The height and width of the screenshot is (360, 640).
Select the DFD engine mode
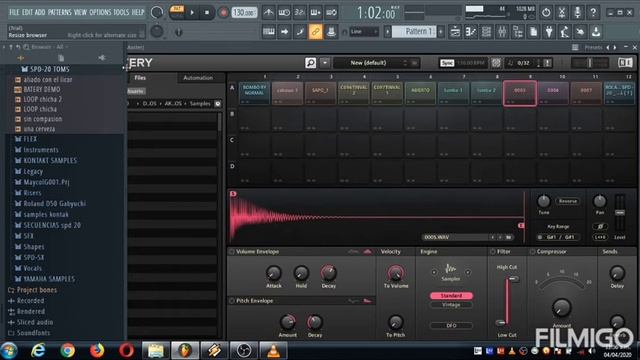[451, 326]
